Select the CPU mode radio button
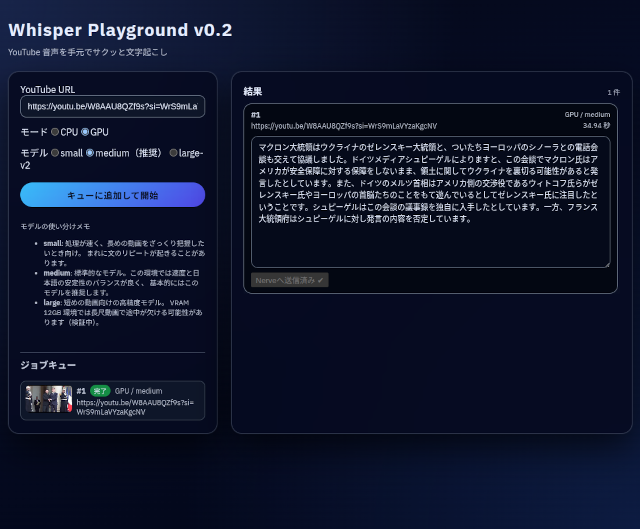 coord(55,132)
